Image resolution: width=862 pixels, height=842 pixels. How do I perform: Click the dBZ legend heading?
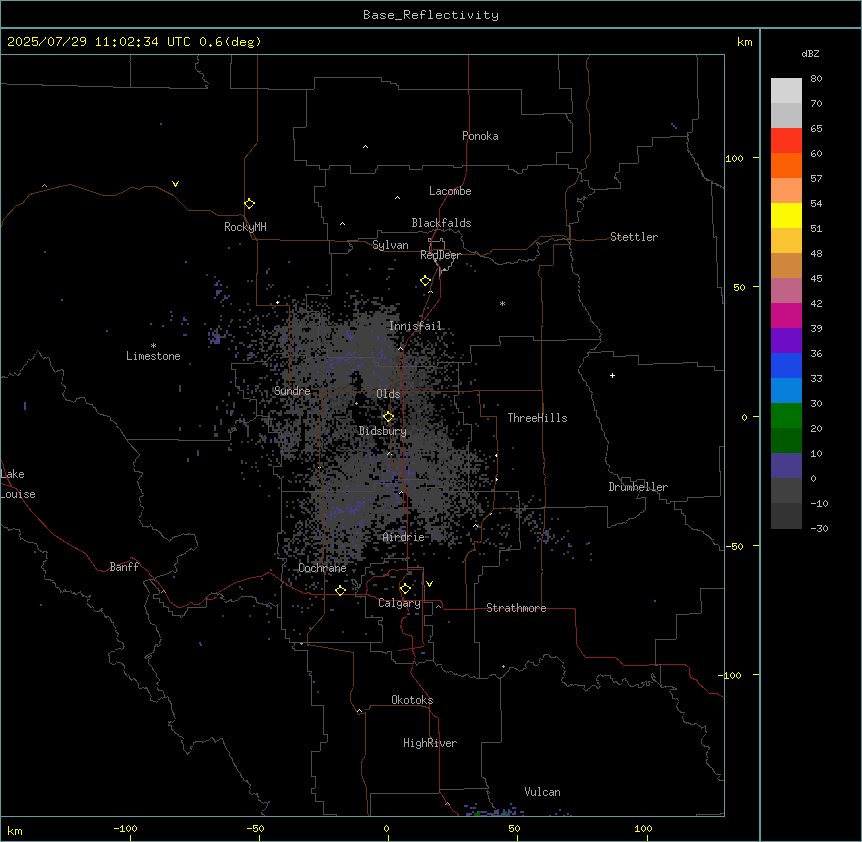tap(810, 53)
